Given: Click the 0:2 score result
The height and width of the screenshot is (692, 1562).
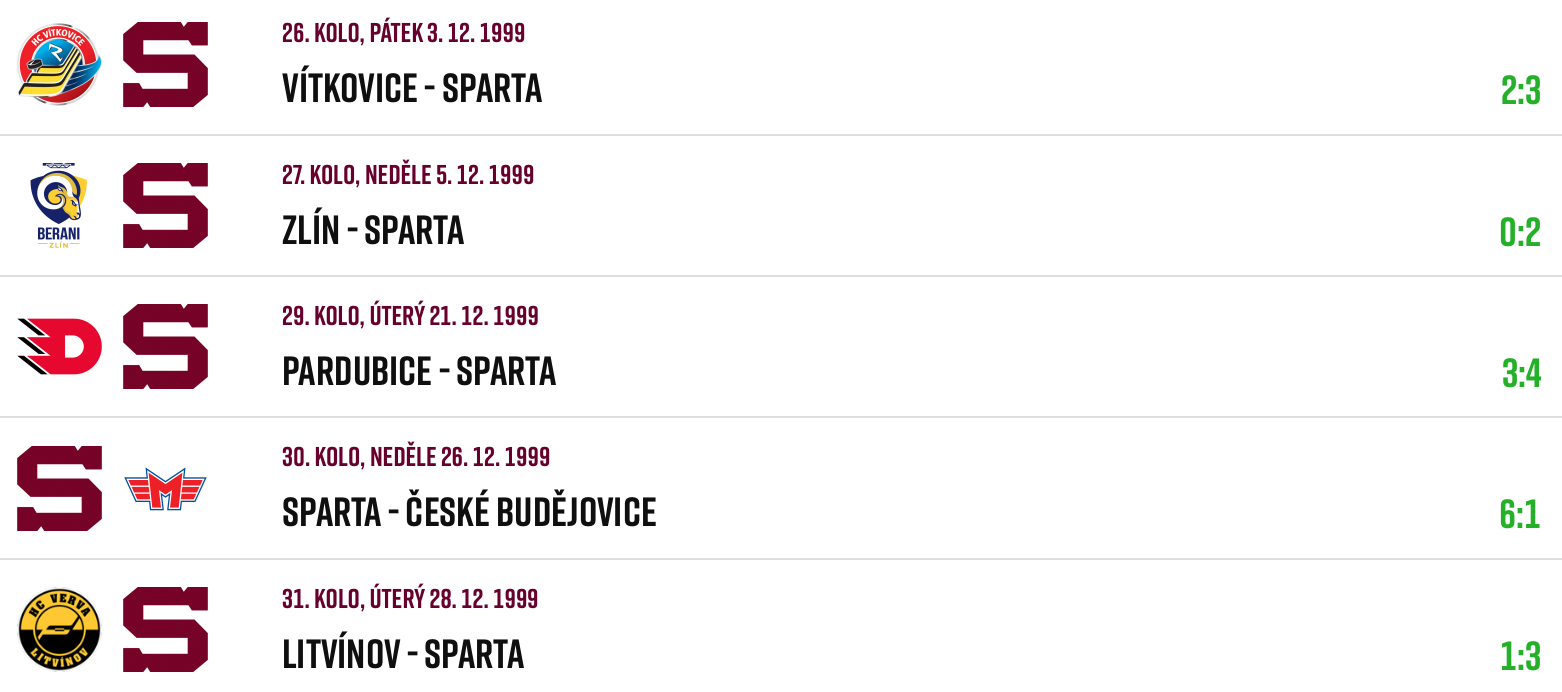Looking at the screenshot, I should [x=1520, y=232].
